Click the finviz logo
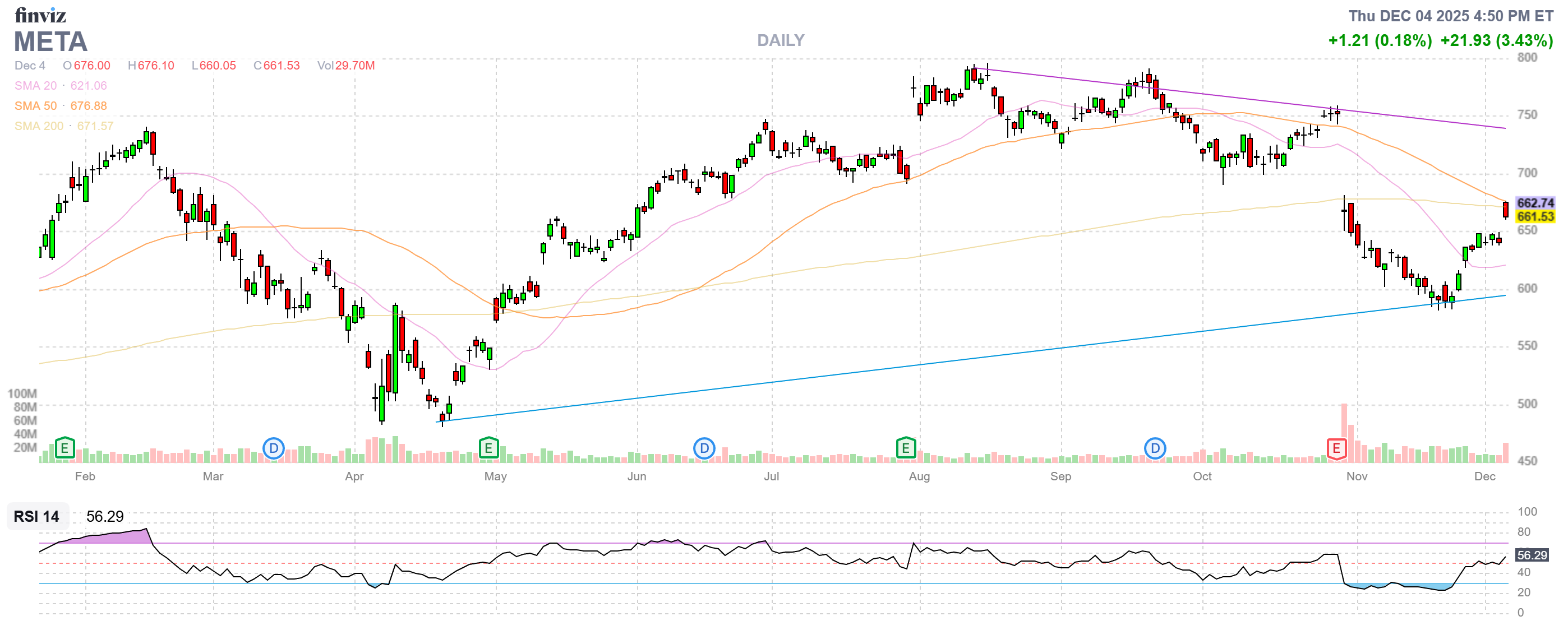The height and width of the screenshot is (630, 1568). (x=40, y=15)
